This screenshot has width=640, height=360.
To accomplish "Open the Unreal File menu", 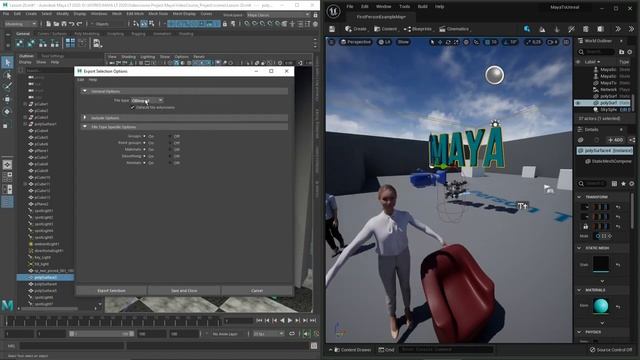I will point(350,7).
